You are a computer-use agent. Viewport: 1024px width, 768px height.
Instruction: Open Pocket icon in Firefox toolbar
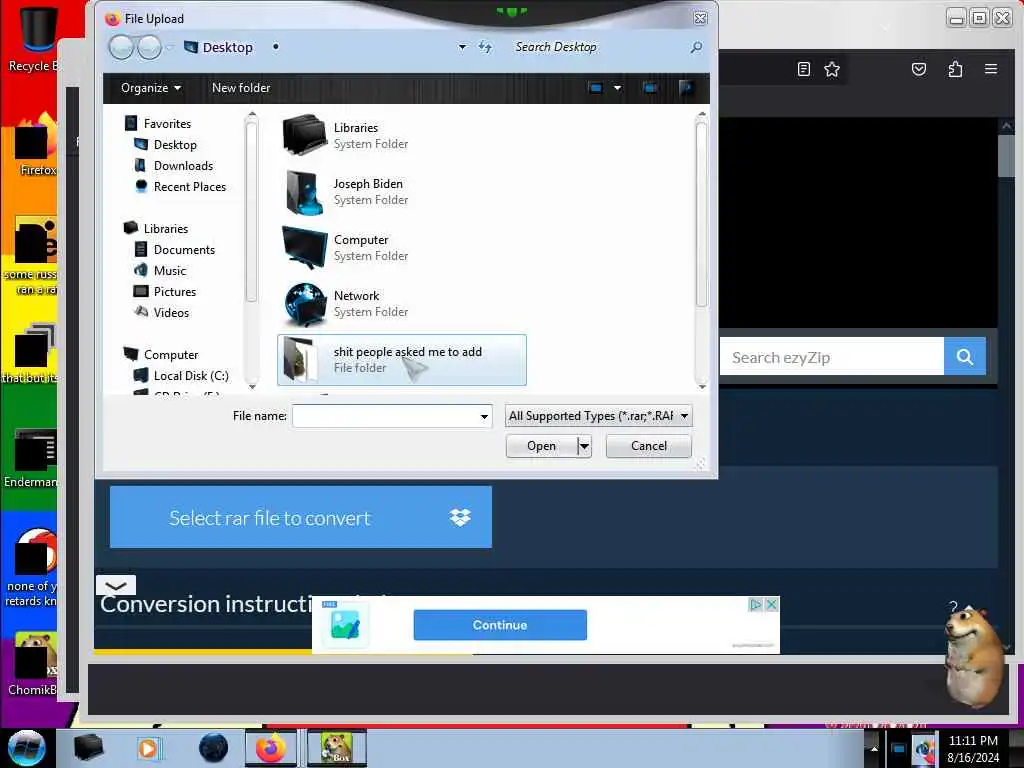pos(919,69)
